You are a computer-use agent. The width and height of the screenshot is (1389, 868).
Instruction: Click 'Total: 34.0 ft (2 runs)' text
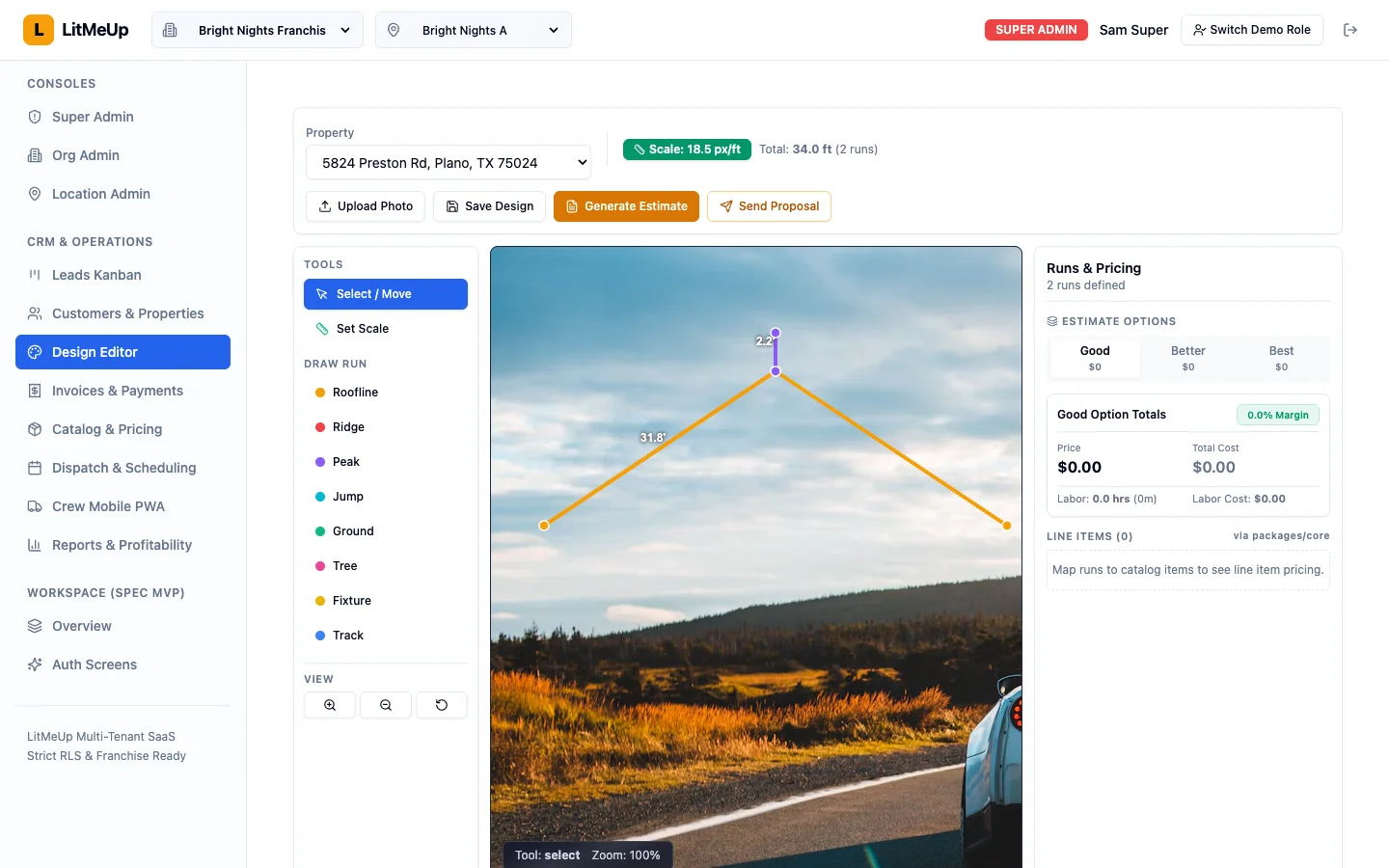pos(818,149)
